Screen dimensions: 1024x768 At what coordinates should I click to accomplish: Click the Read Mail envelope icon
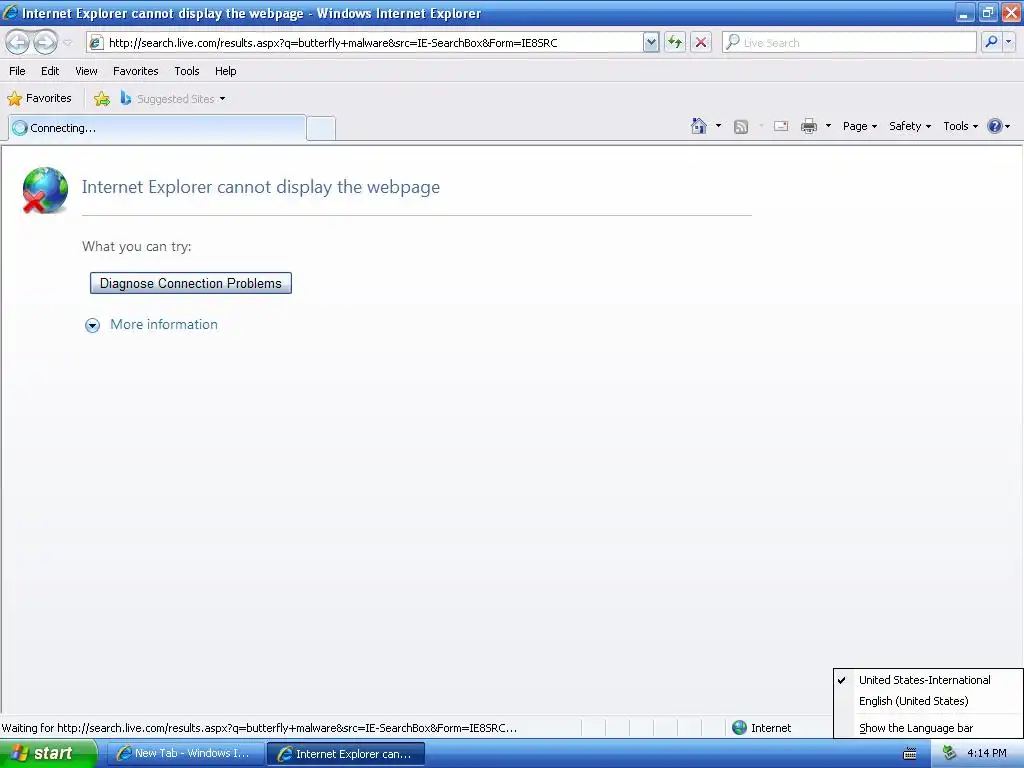(x=781, y=126)
